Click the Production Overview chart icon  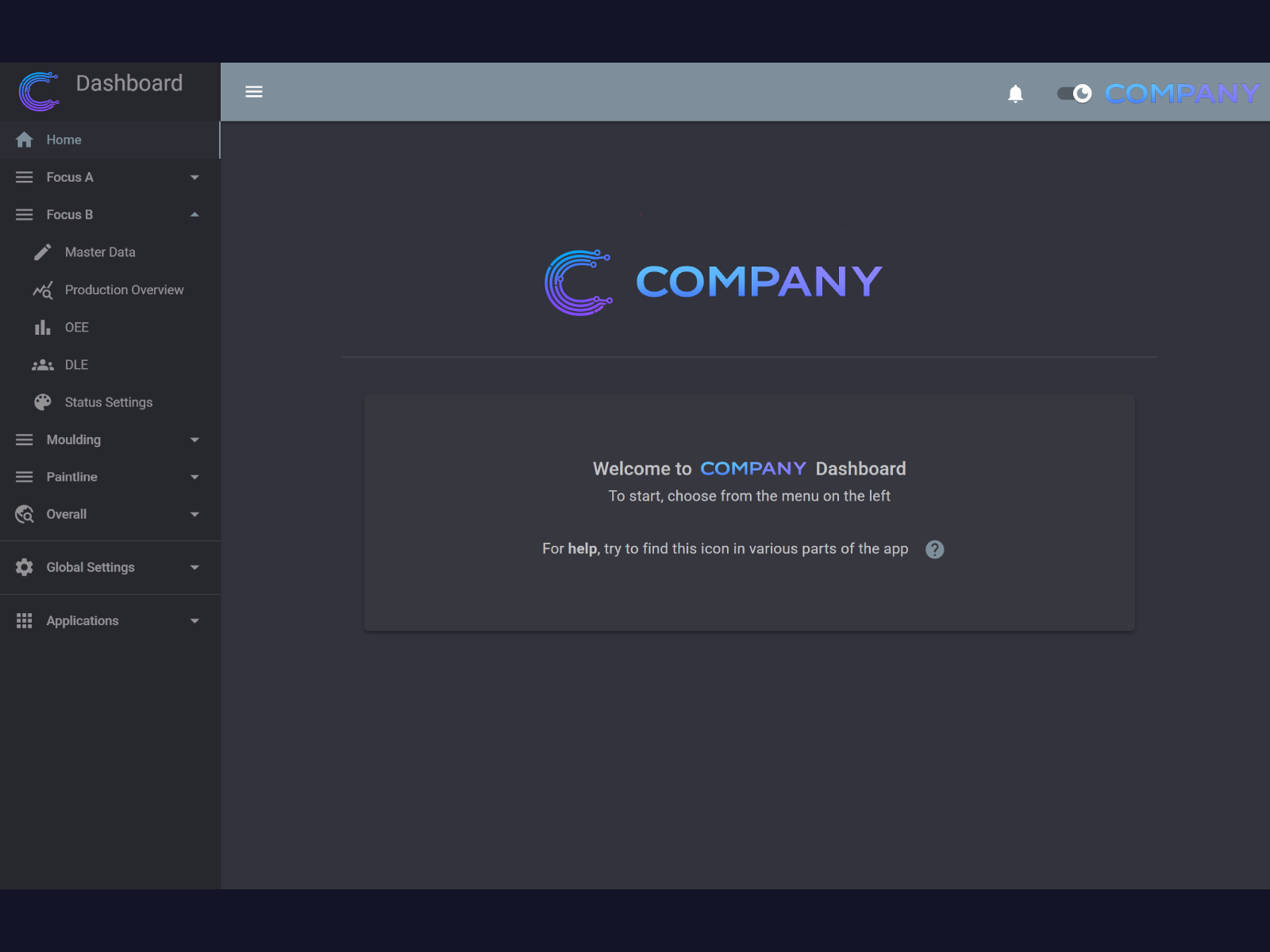[x=42, y=290]
